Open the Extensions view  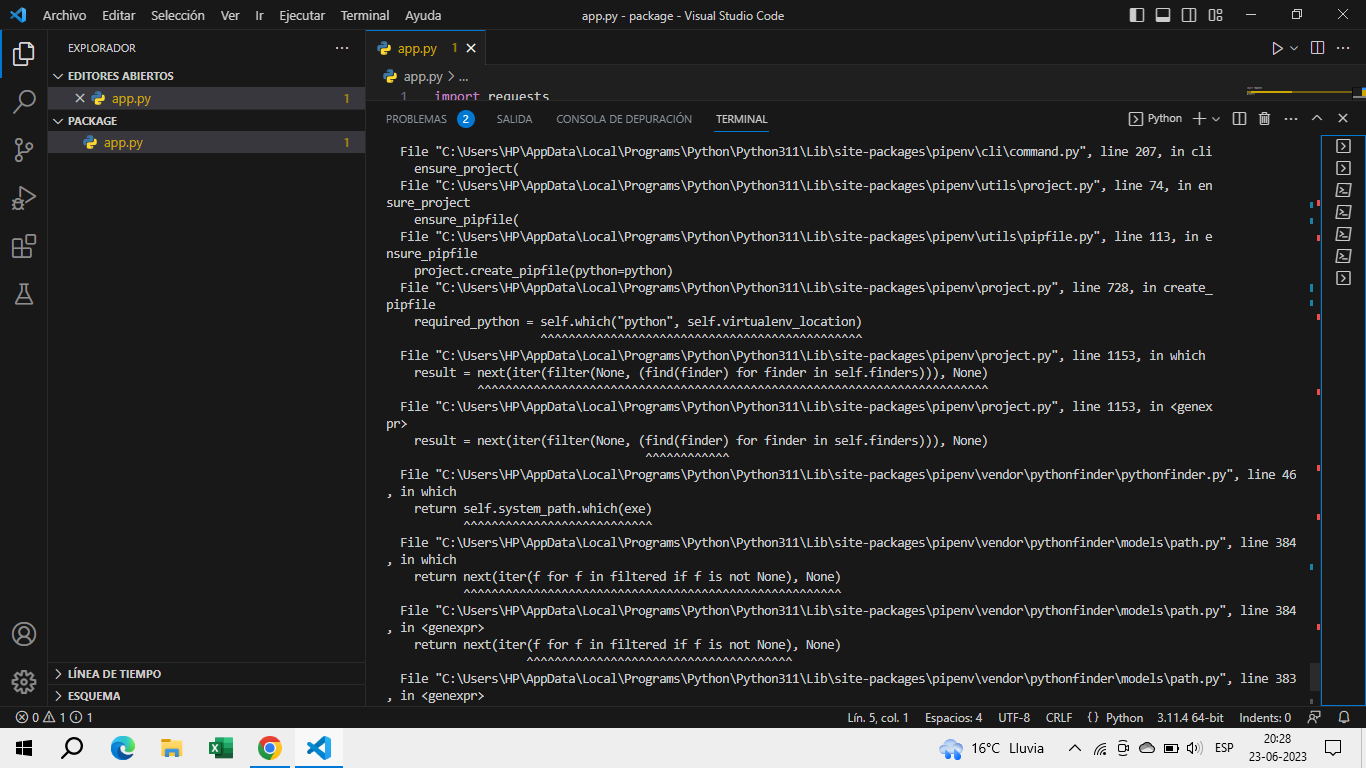coord(24,246)
